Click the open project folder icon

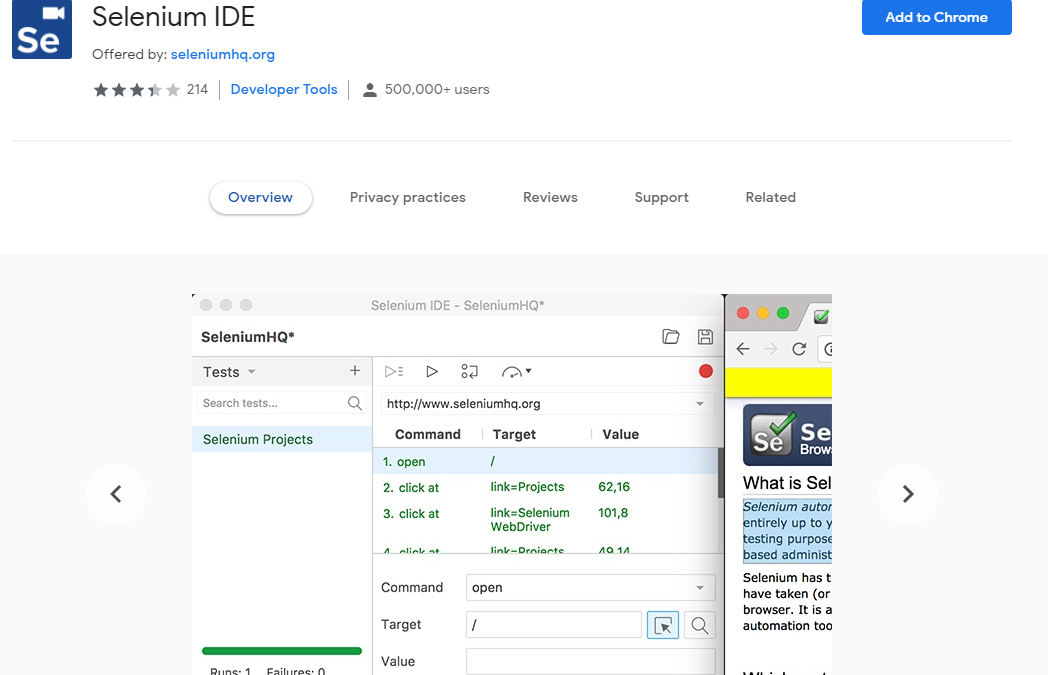pyautogui.click(x=670, y=337)
